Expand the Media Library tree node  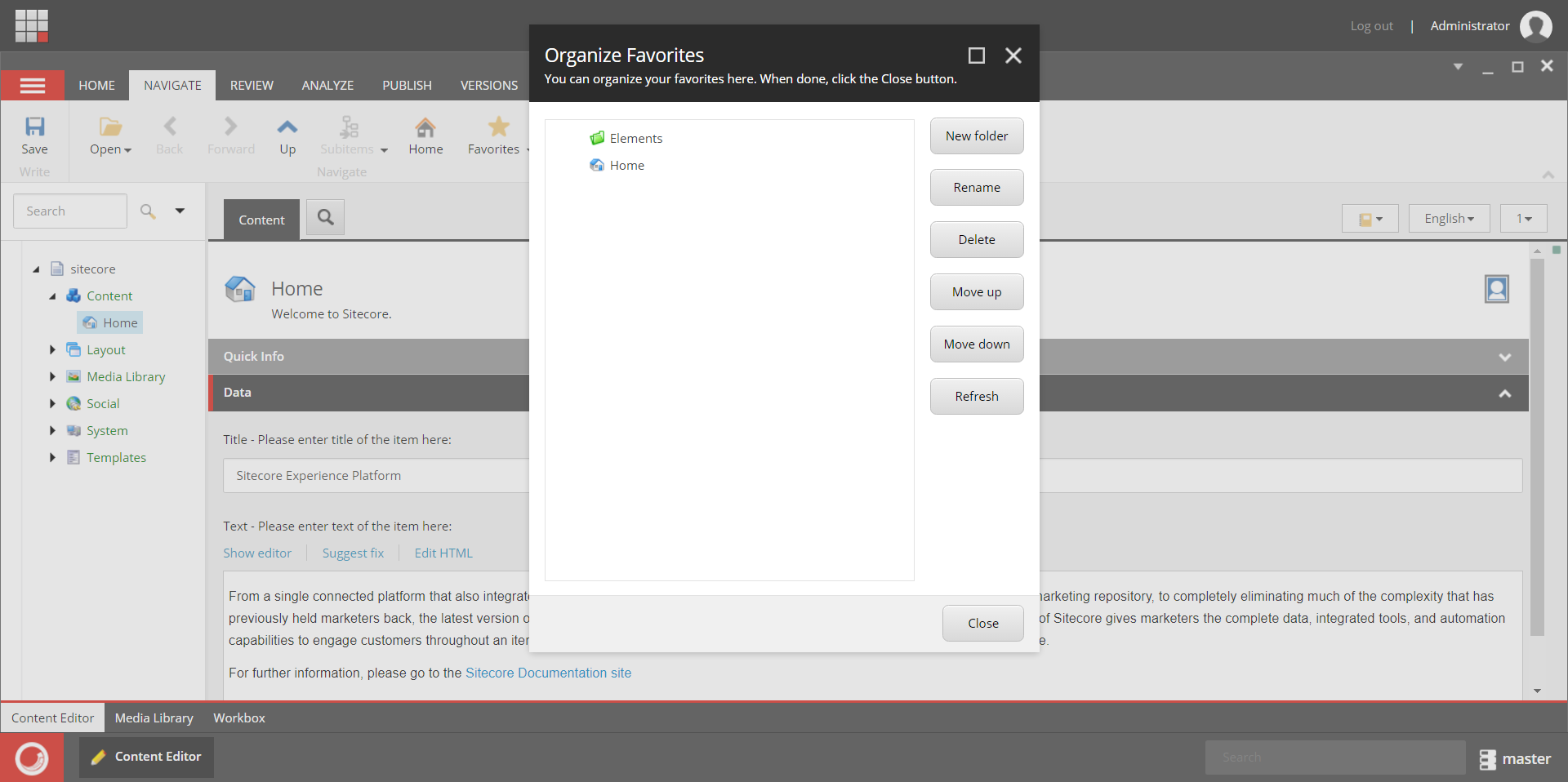coord(52,377)
